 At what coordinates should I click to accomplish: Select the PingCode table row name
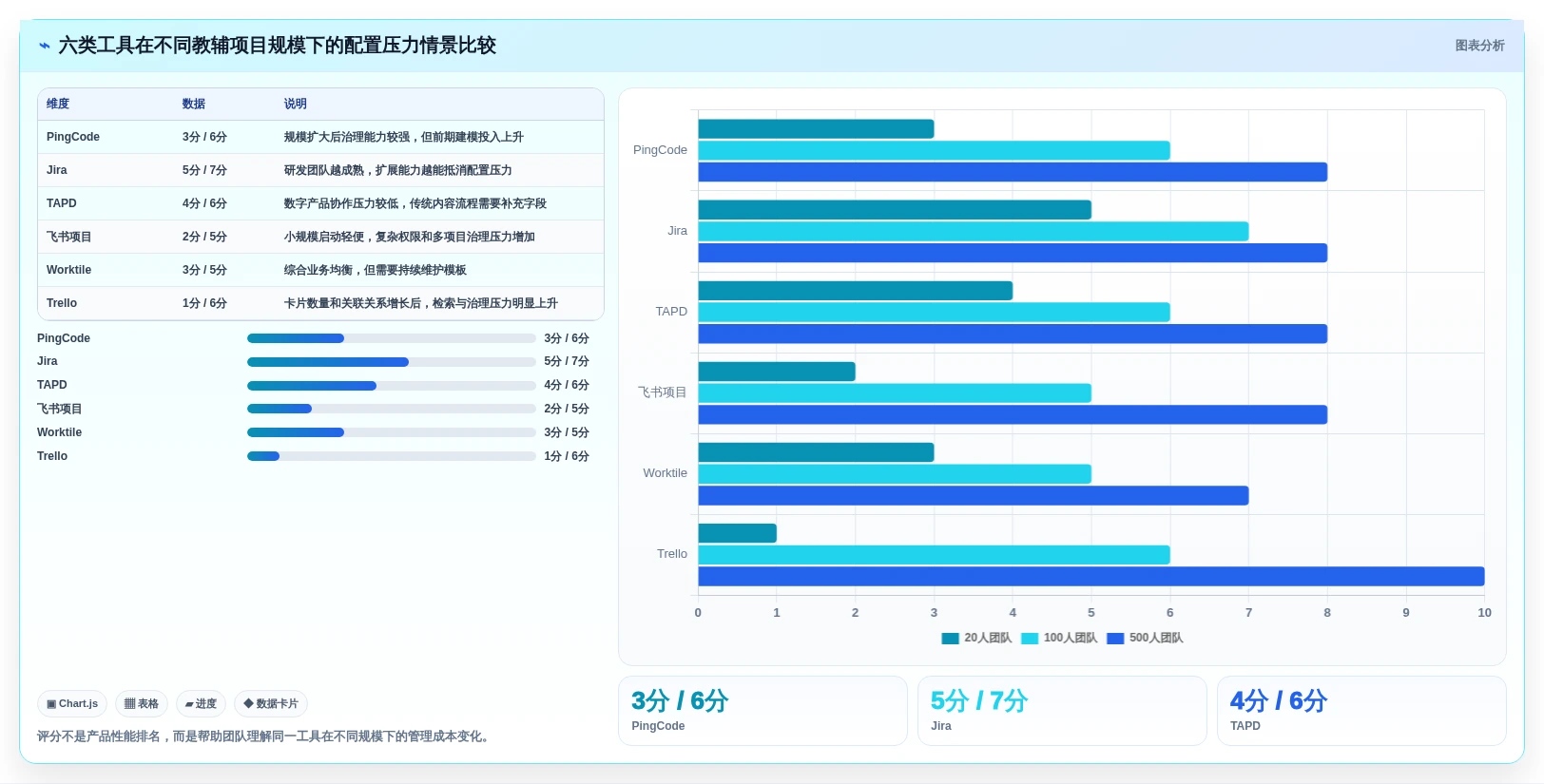(x=73, y=137)
